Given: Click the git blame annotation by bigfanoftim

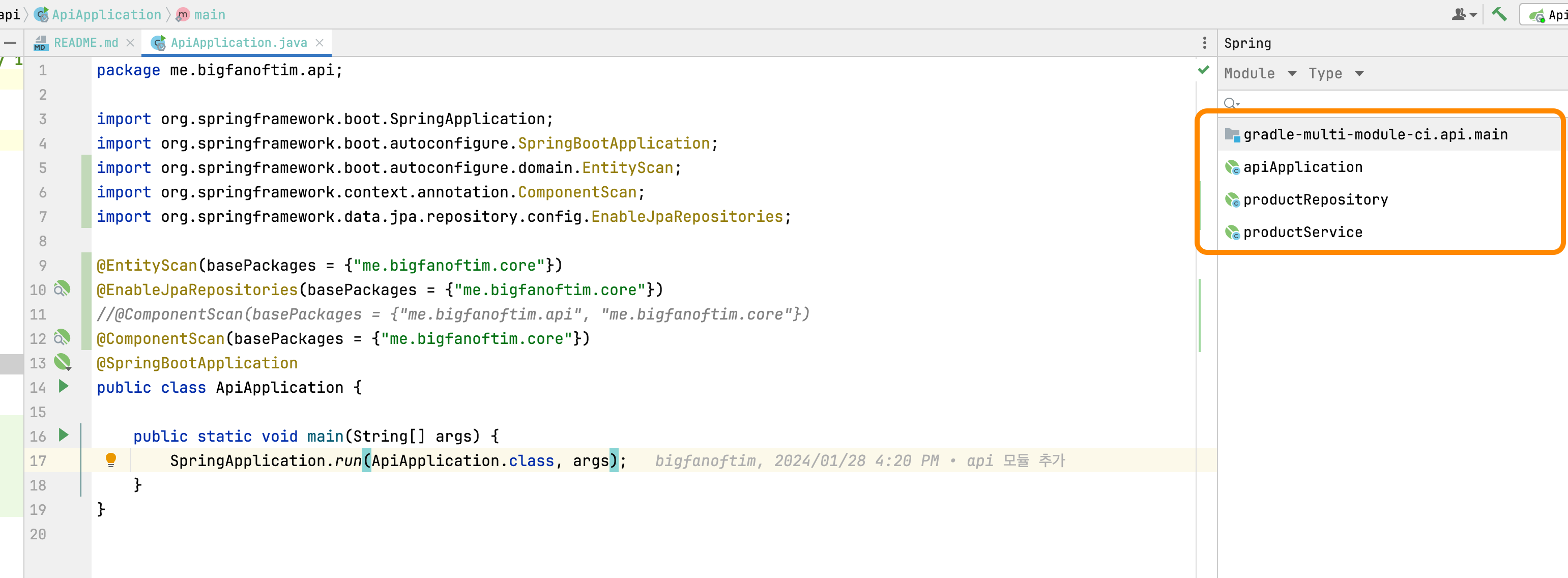Looking at the screenshot, I should tap(860, 461).
